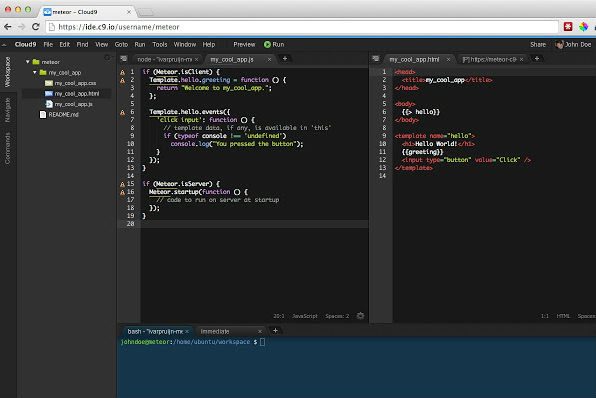Image resolution: width=596 pixels, height=398 pixels.
Task: Toggle the Commands side panel
Action: pyautogui.click(x=7, y=148)
